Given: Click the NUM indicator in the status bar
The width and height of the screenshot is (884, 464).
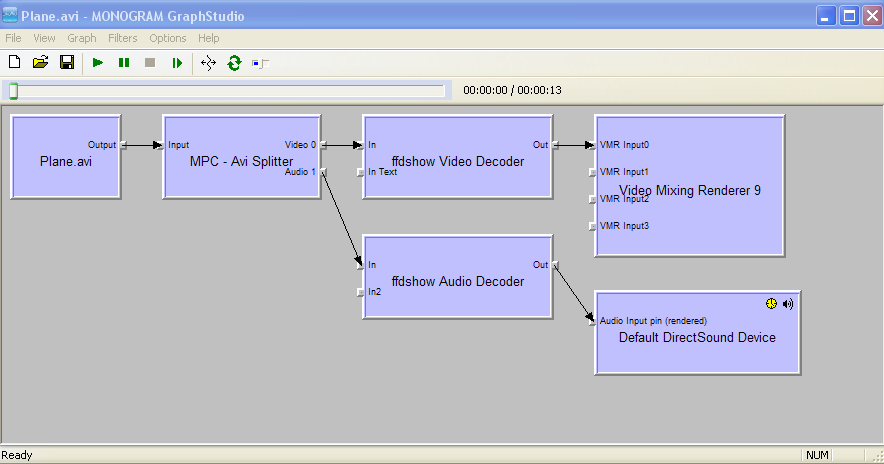Looking at the screenshot, I should (817, 455).
